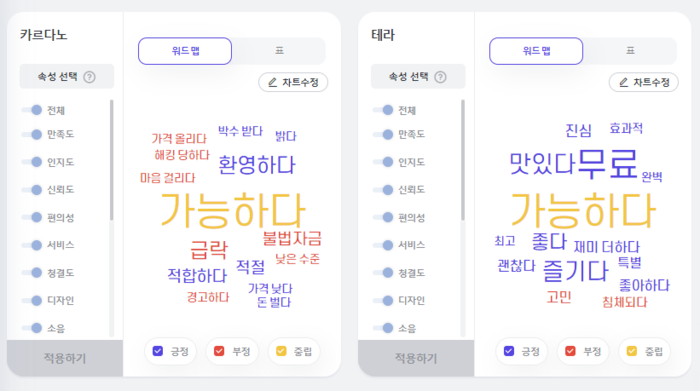Toggle the 전체 switch in 카르다노 panel
Viewport: 700px width, 391px height.
(32, 110)
